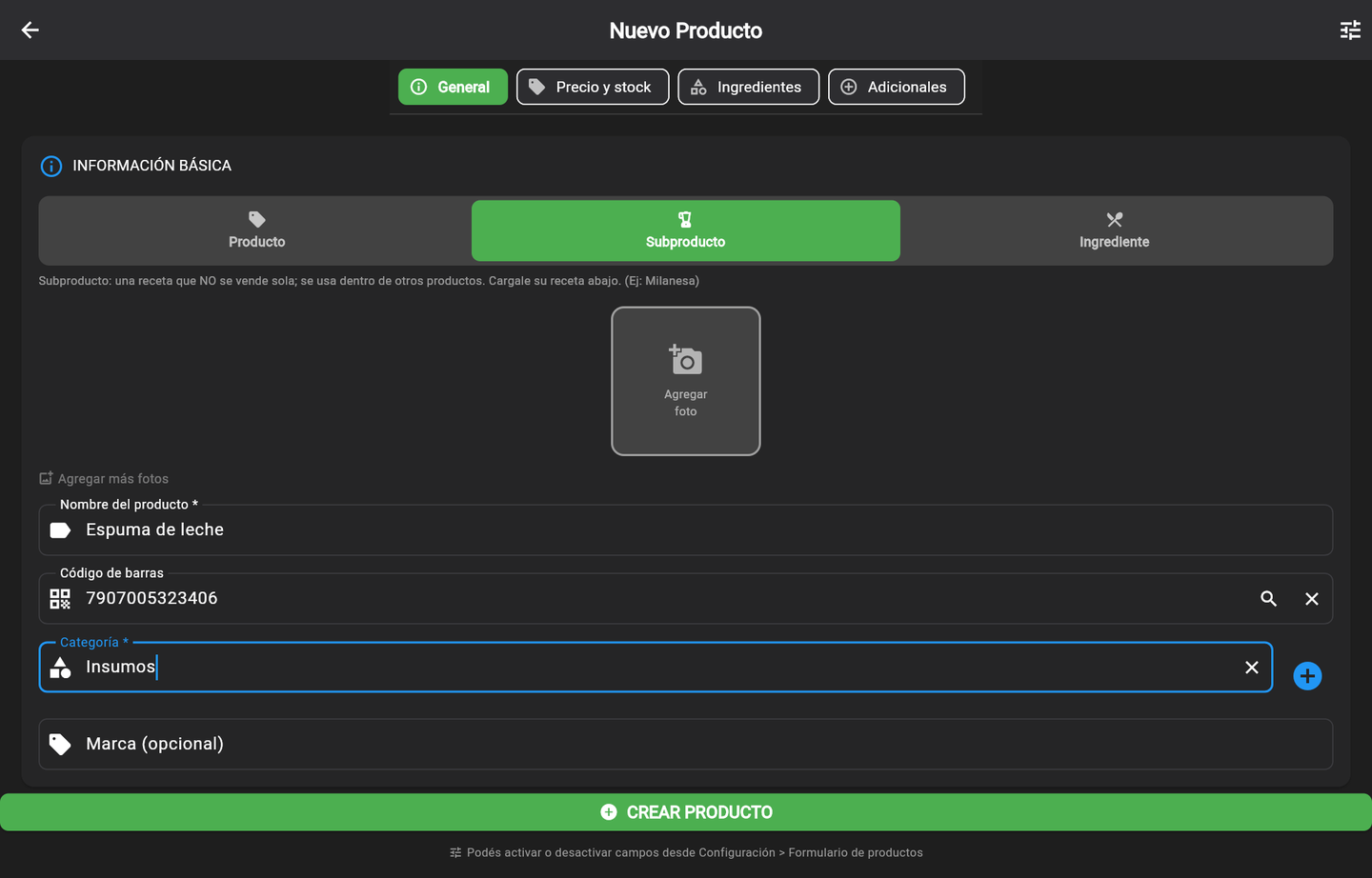Click the Información Básica info icon
Screen dimensions: 1372x878
point(51,166)
